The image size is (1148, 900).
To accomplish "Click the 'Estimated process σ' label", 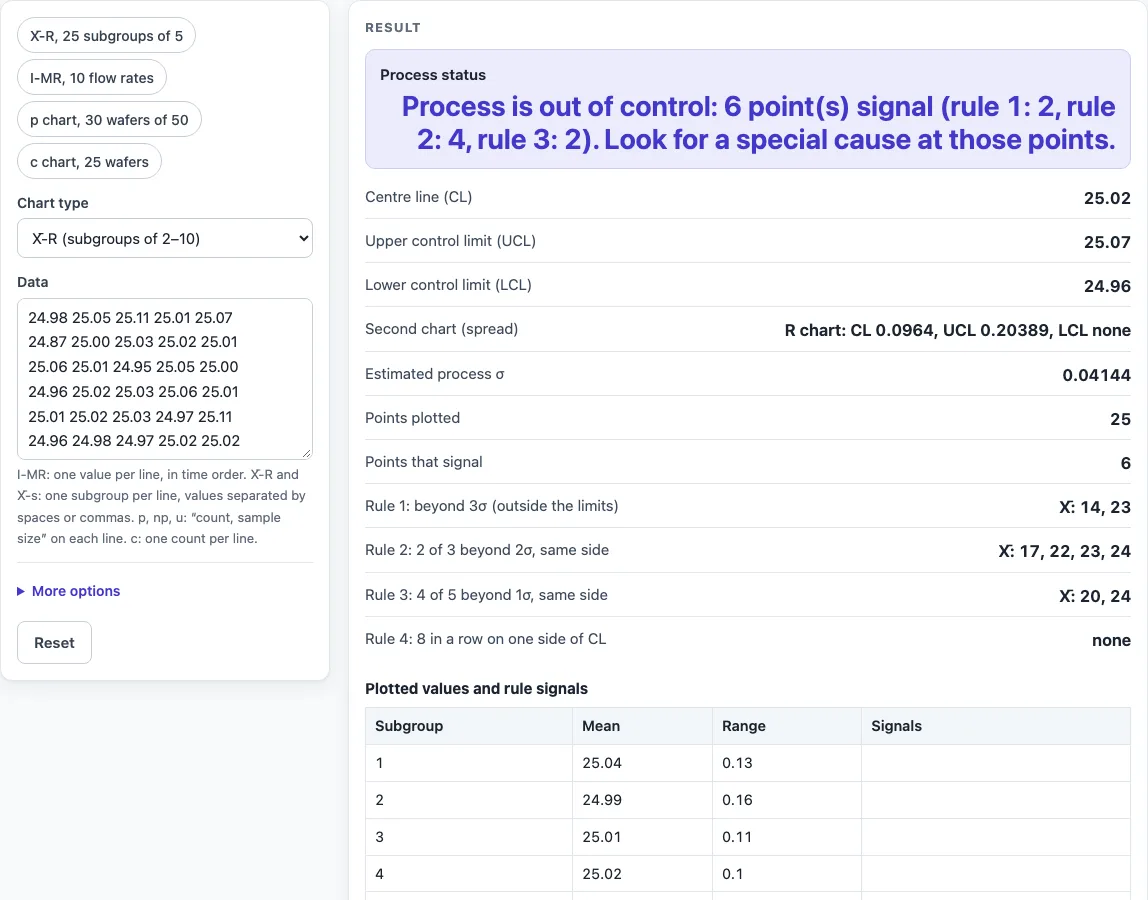I will point(435,373).
